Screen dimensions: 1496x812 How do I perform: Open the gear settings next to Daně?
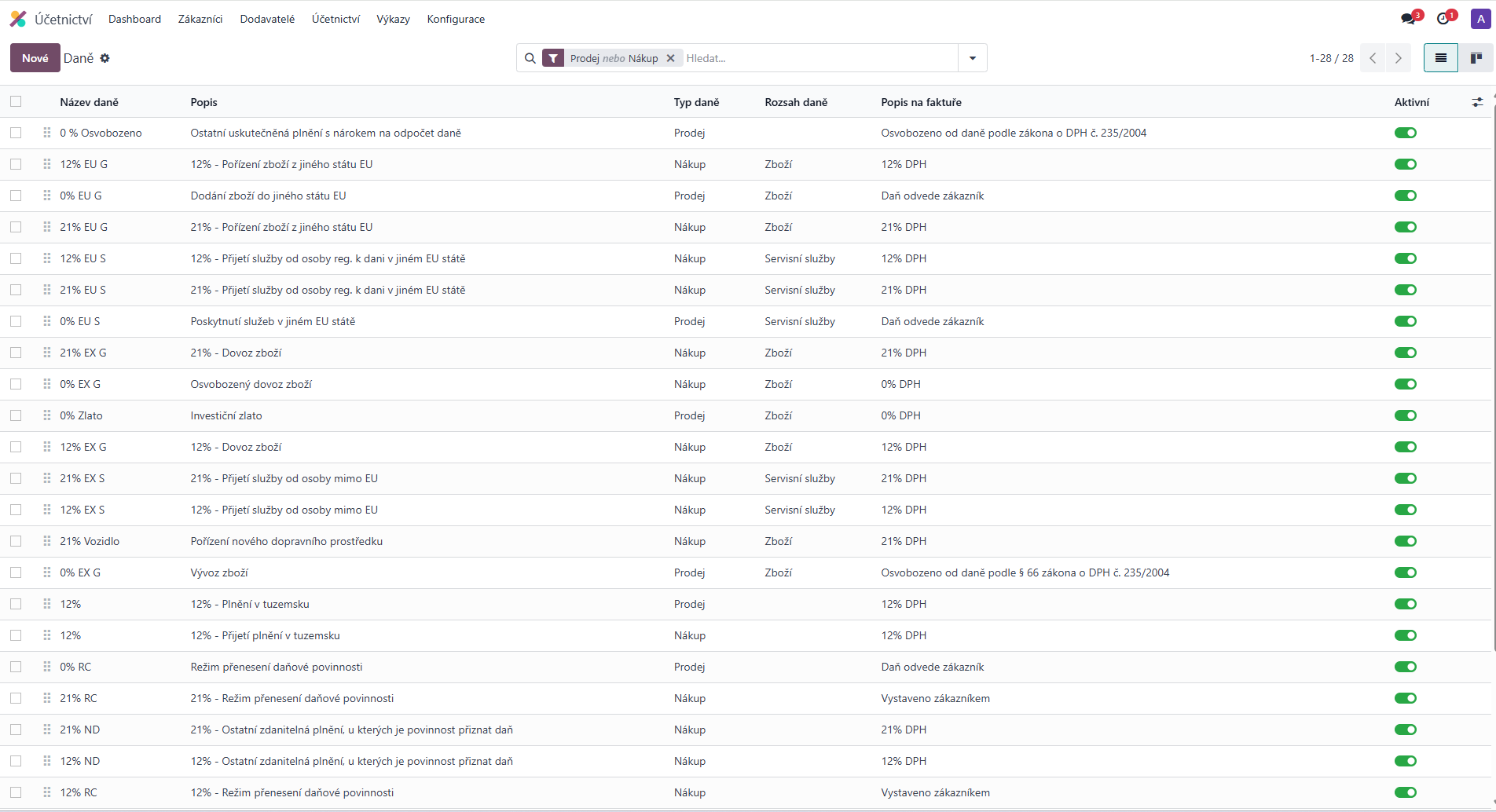coord(105,58)
